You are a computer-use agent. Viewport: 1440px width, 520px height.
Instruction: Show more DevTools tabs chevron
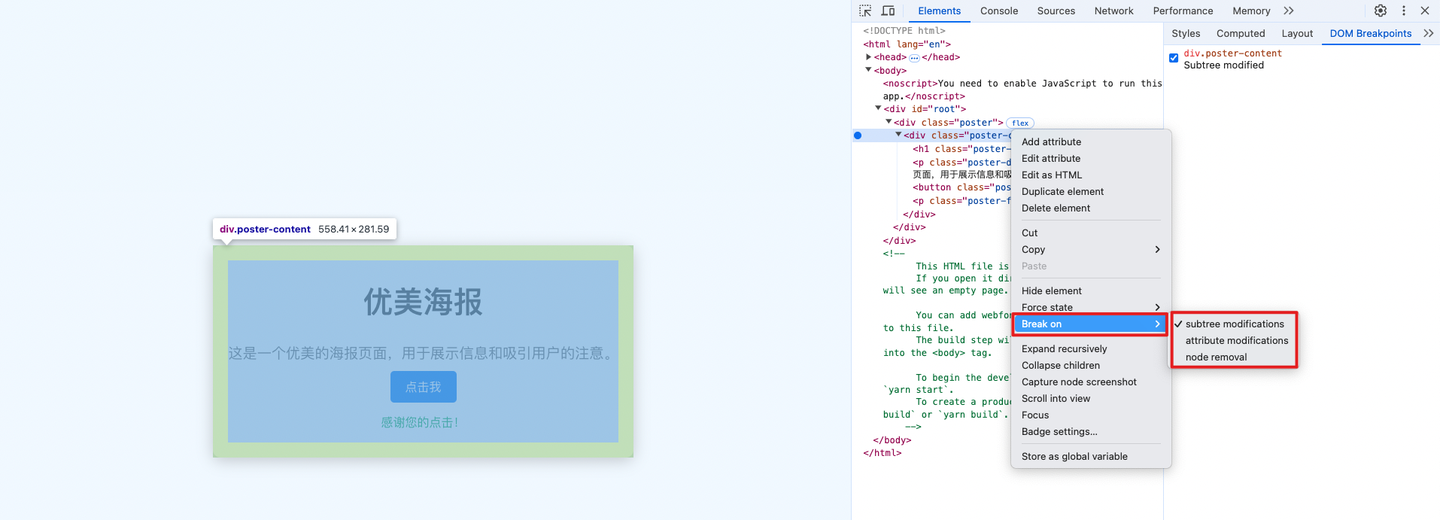[x=1289, y=11]
